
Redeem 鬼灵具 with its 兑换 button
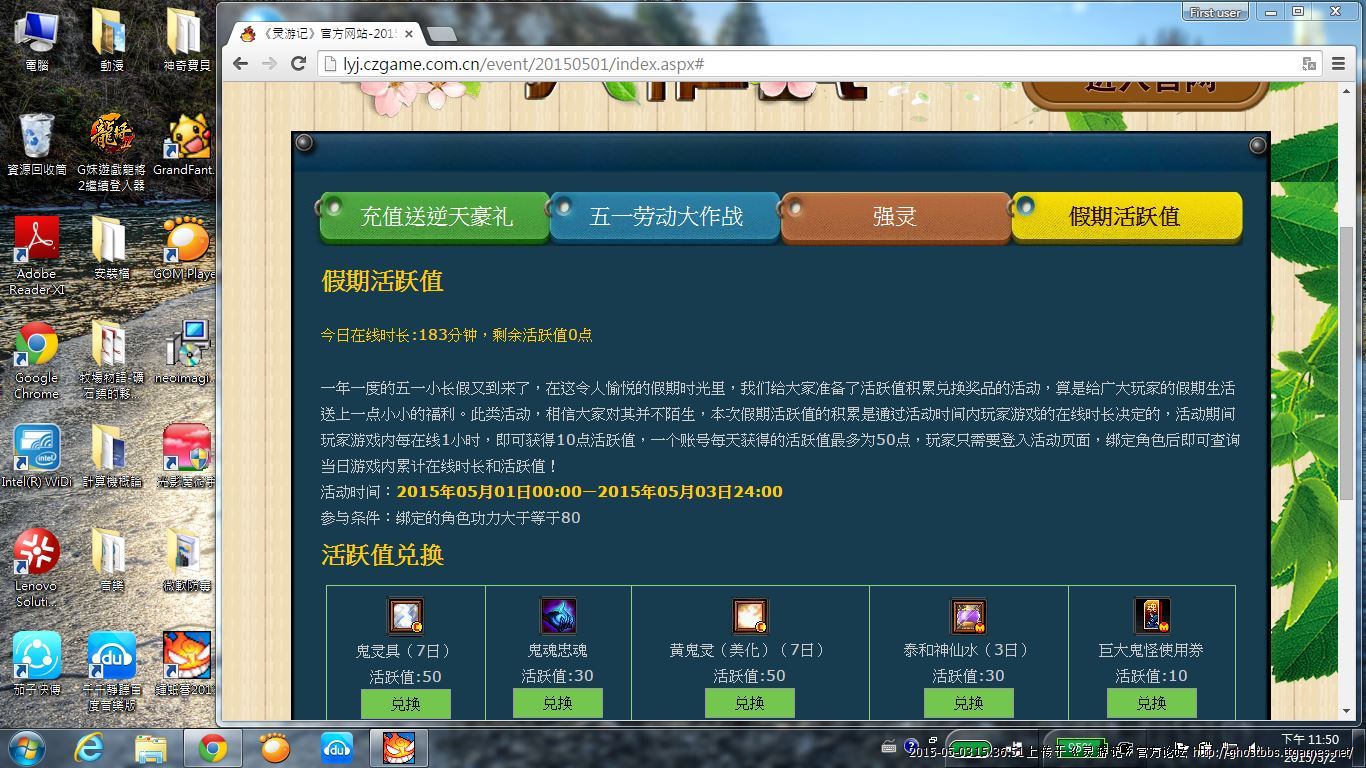(x=405, y=703)
